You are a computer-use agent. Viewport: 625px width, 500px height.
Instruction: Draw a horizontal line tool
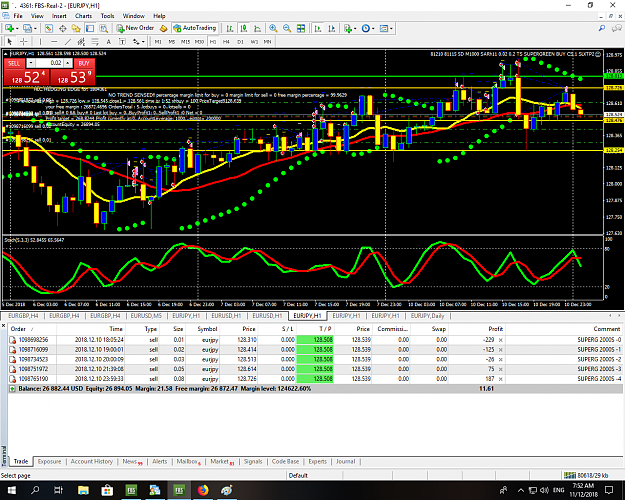[54, 41]
